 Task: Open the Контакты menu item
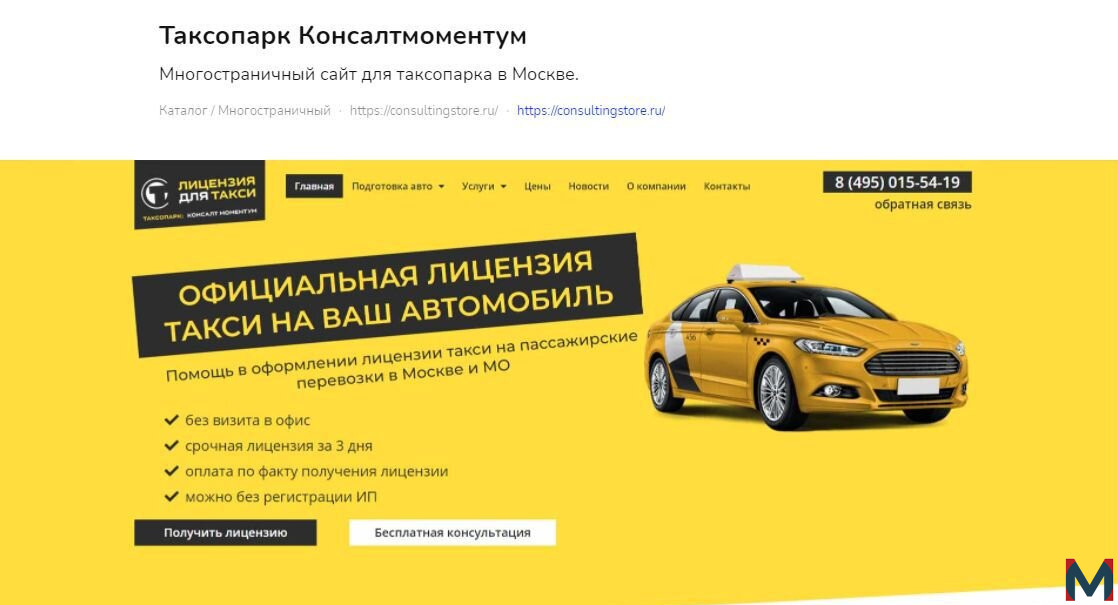(727, 186)
